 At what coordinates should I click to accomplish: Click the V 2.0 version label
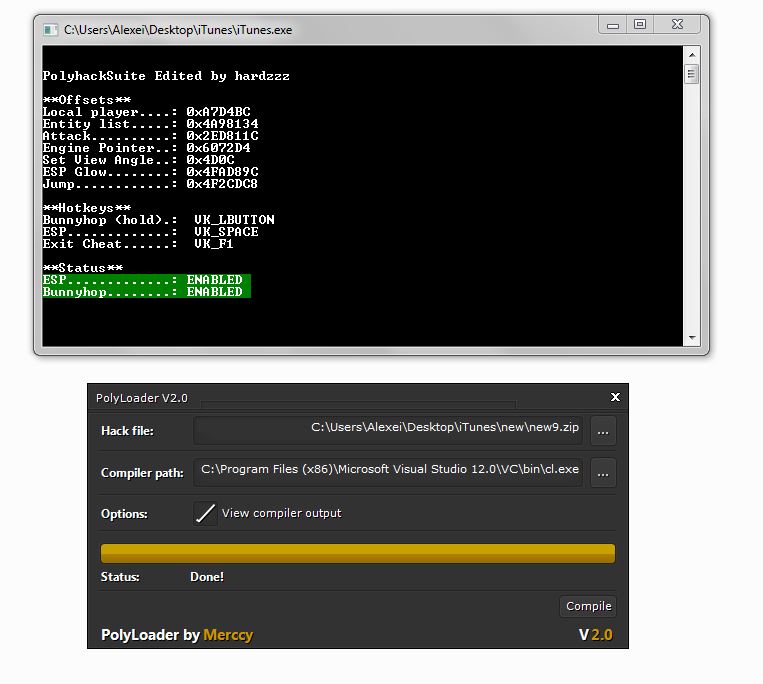tap(596, 635)
